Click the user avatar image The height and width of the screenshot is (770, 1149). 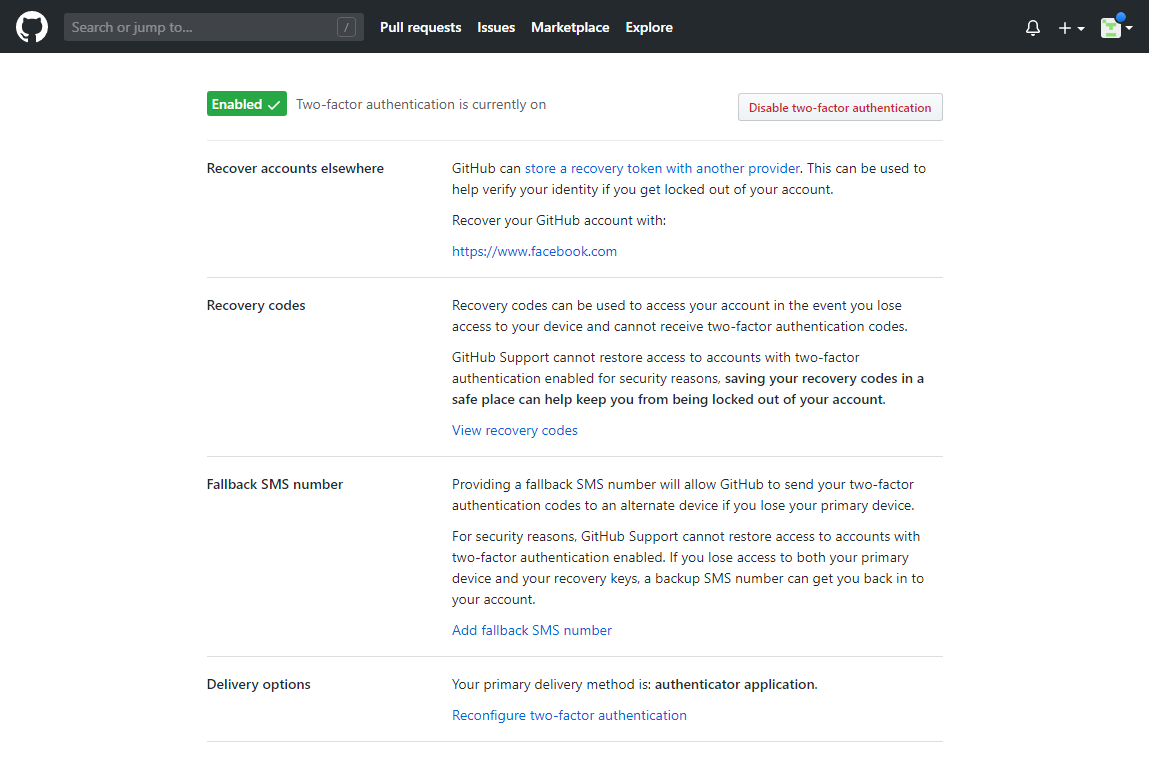[x=1110, y=28]
